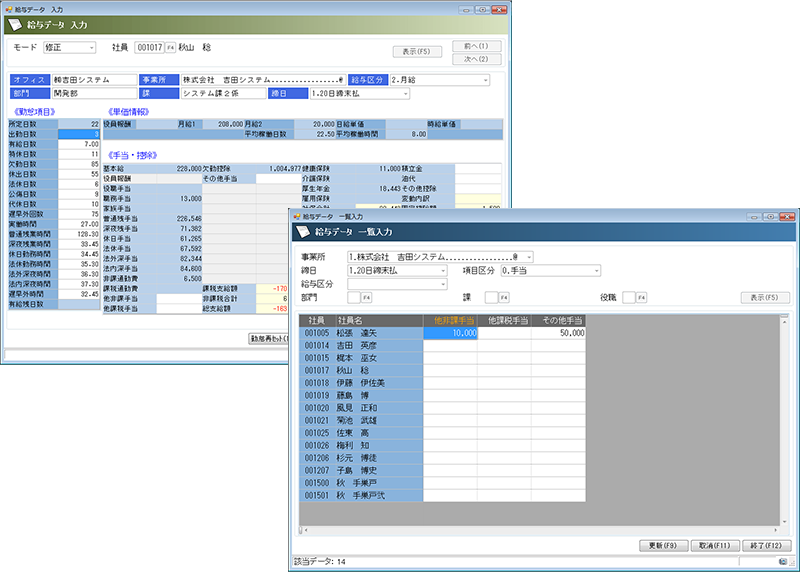Select the 松張 達矢 他非課手当 cell with 10,000

[450, 333]
